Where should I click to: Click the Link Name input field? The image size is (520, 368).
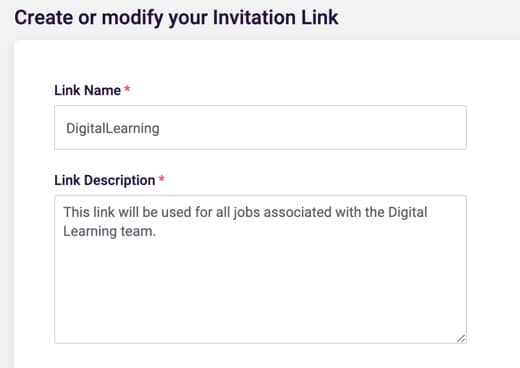pos(260,128)
